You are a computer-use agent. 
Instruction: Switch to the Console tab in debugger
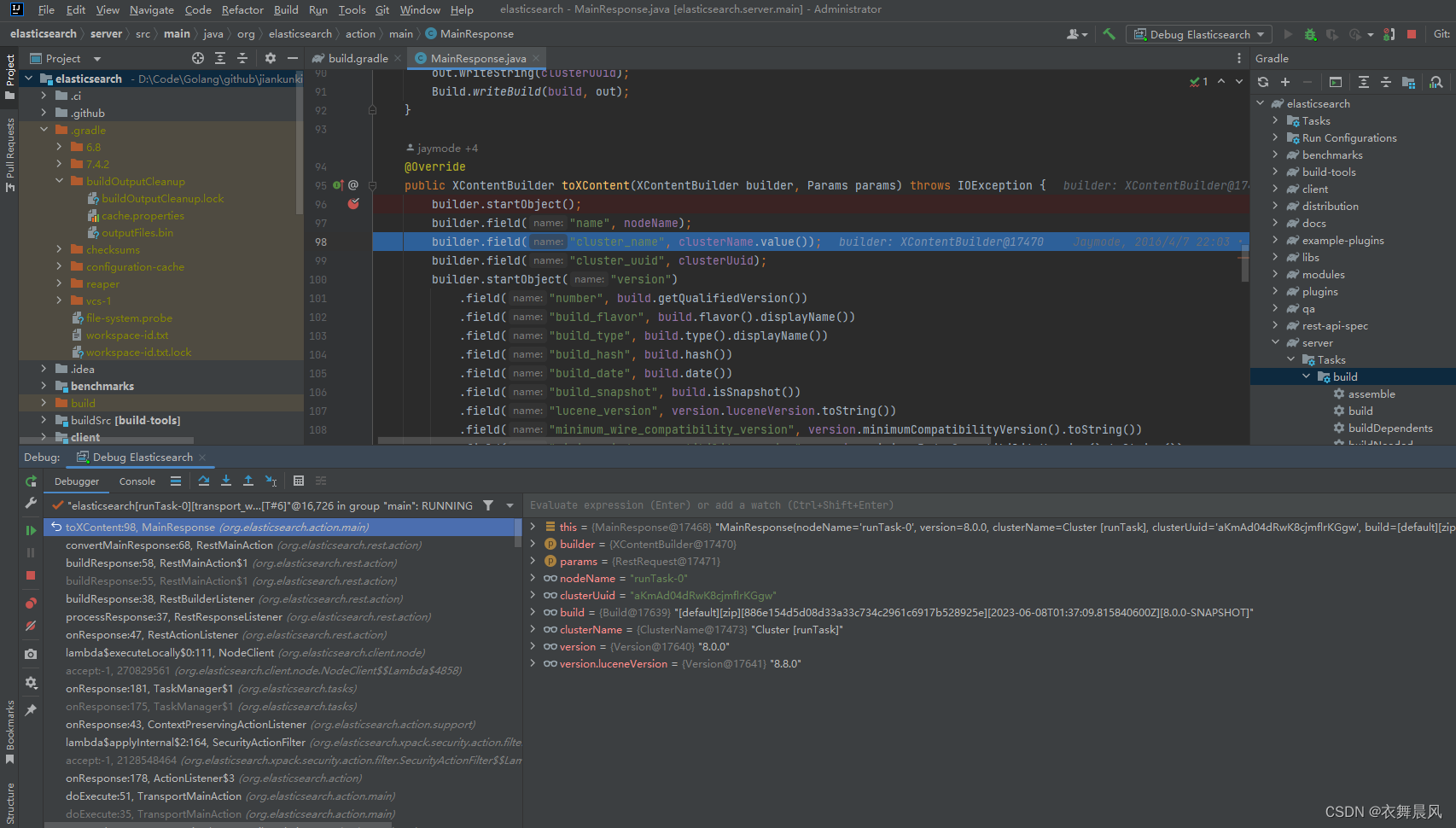click(137, 481)
